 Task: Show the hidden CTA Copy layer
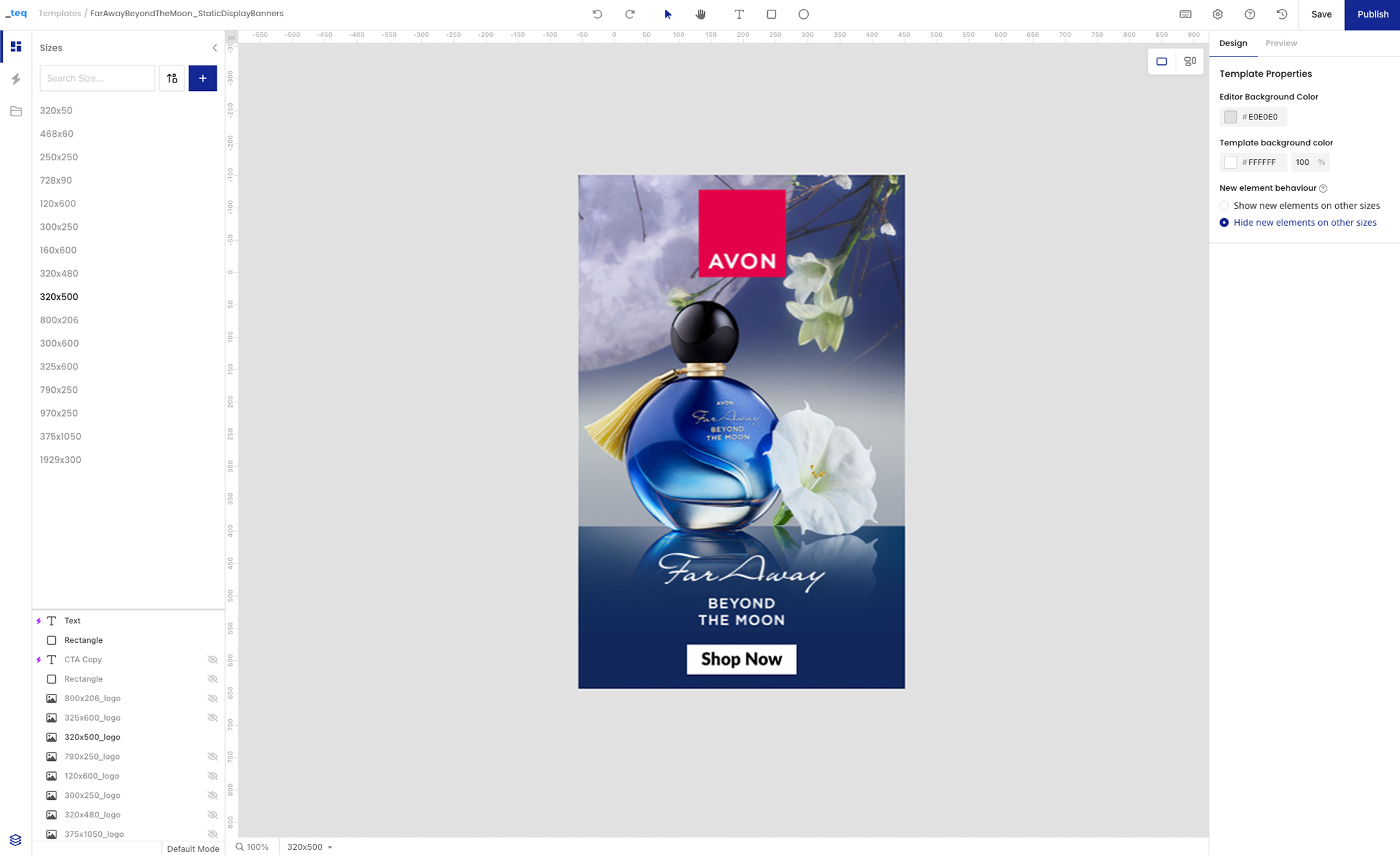pos(212,660)
